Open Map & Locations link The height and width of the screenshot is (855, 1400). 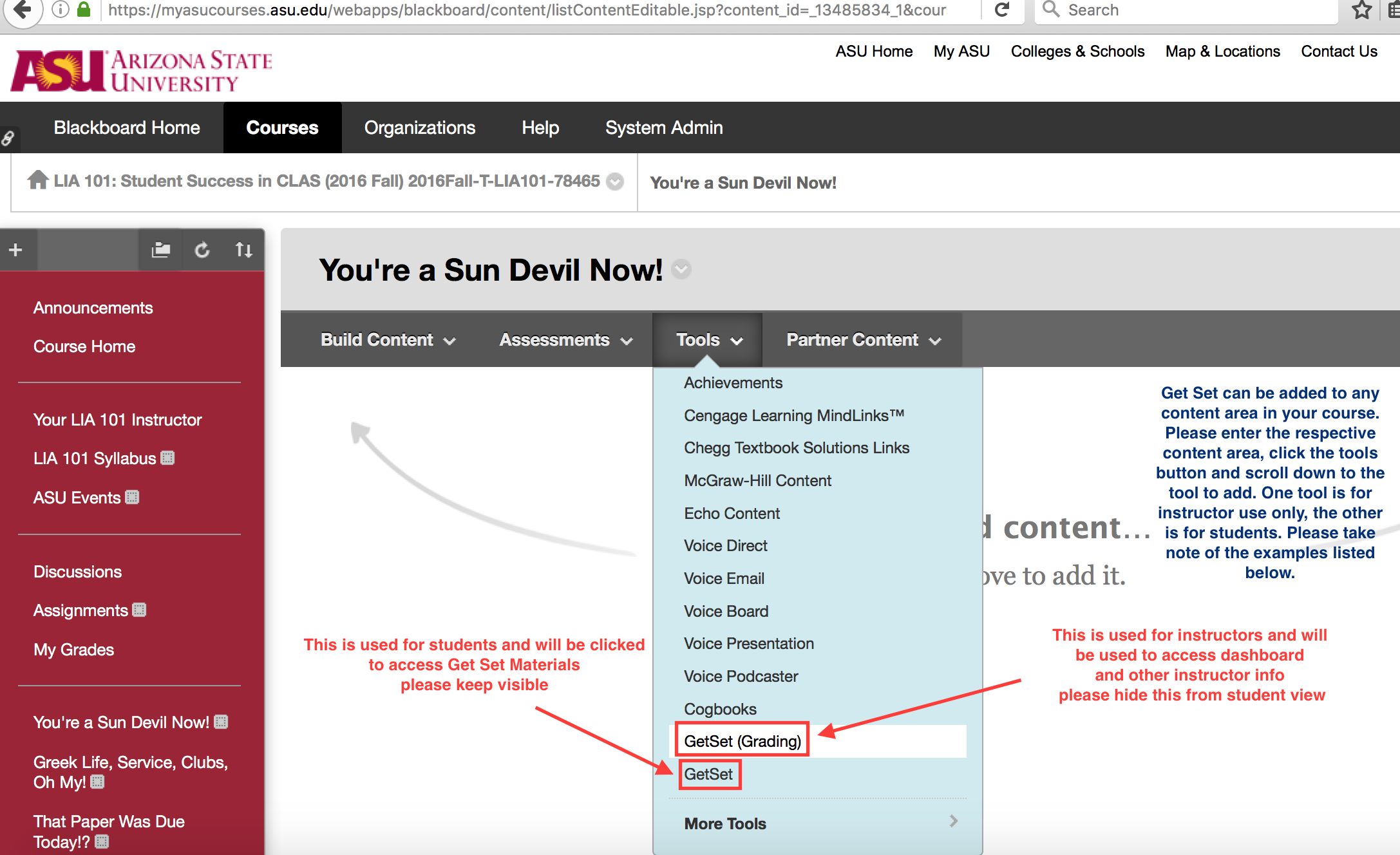pos(1222,52)
